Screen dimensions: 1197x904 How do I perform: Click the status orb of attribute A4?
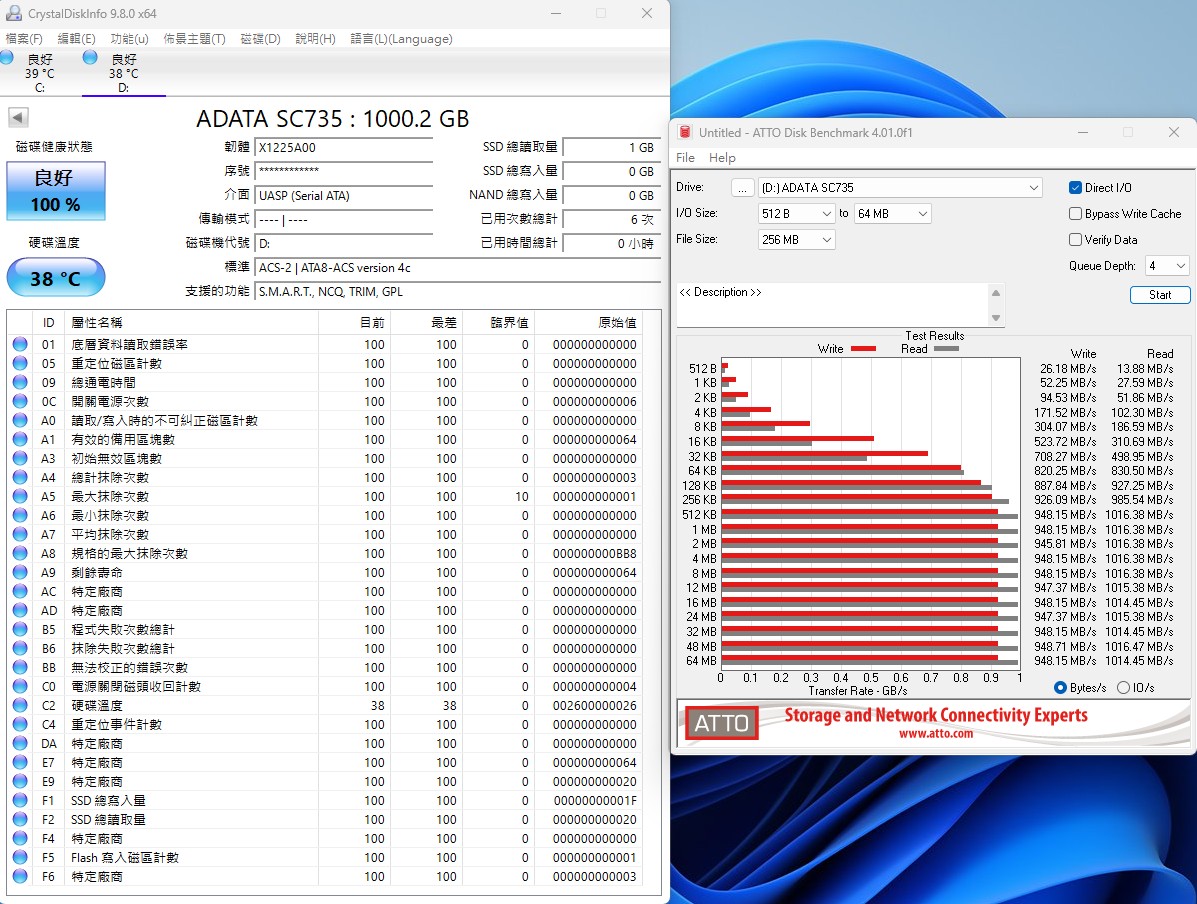coord(20,477)
